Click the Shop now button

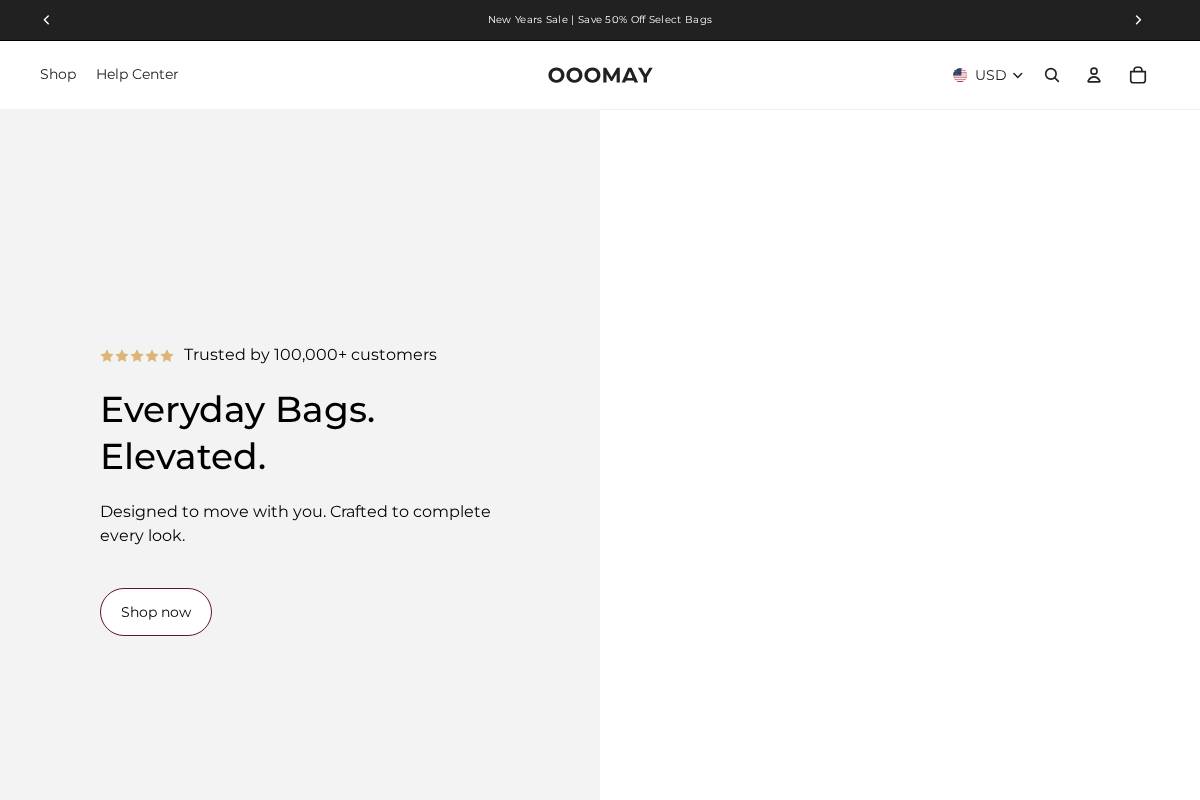click(x=156, y=612)
